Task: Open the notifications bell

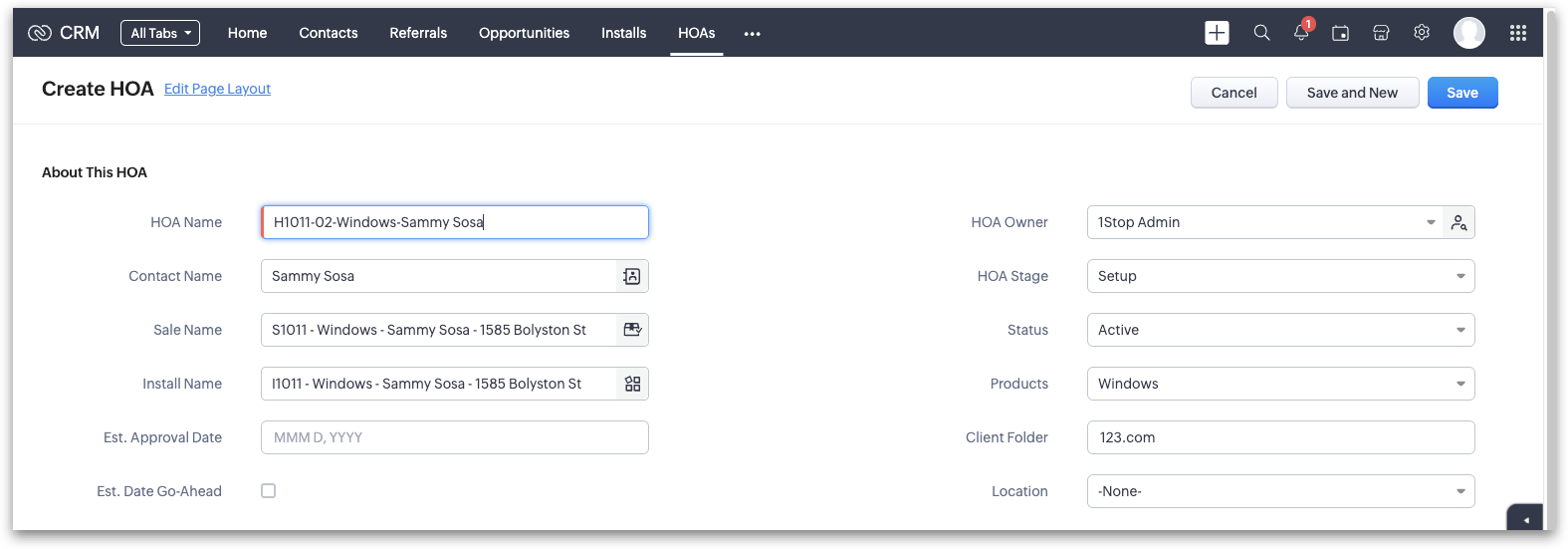Action: [x=1301, y=33]
